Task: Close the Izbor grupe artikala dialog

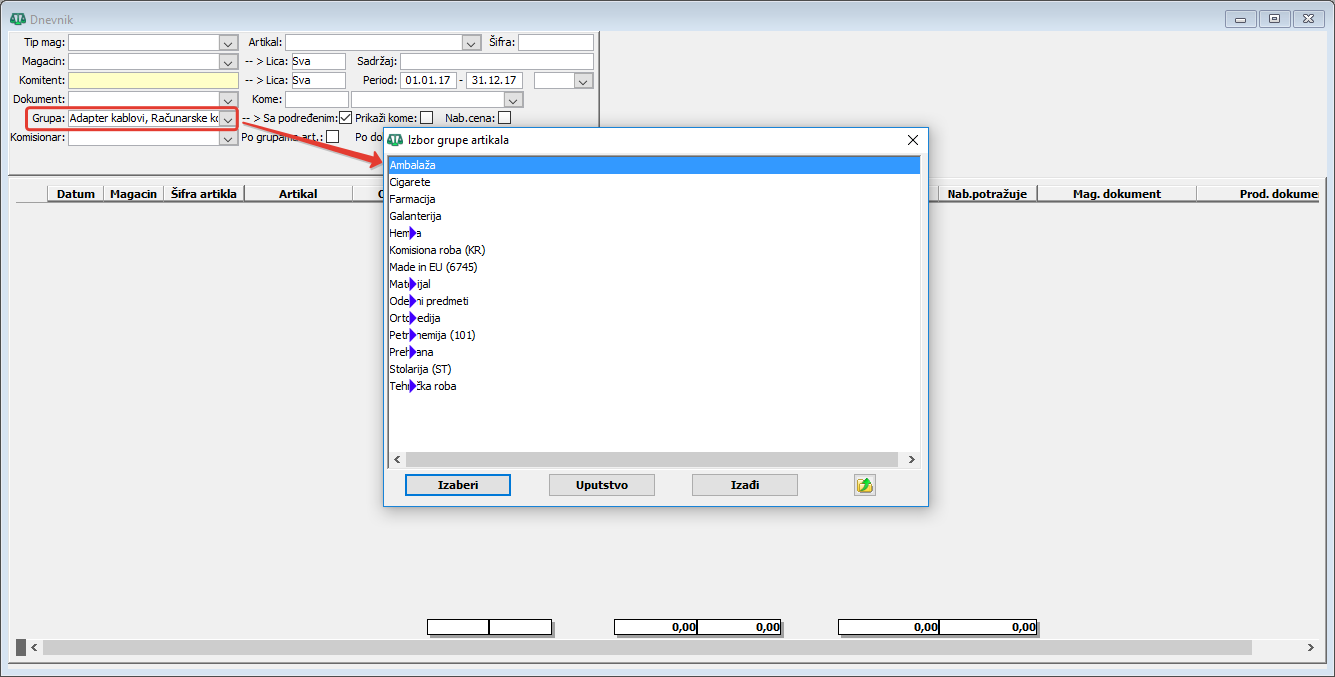Action: tap(912, 140)
